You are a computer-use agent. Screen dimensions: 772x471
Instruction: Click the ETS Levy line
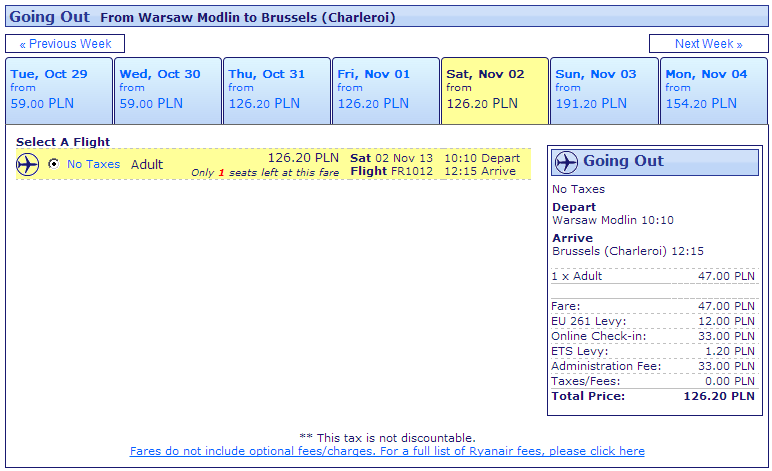tap(653, 351)
